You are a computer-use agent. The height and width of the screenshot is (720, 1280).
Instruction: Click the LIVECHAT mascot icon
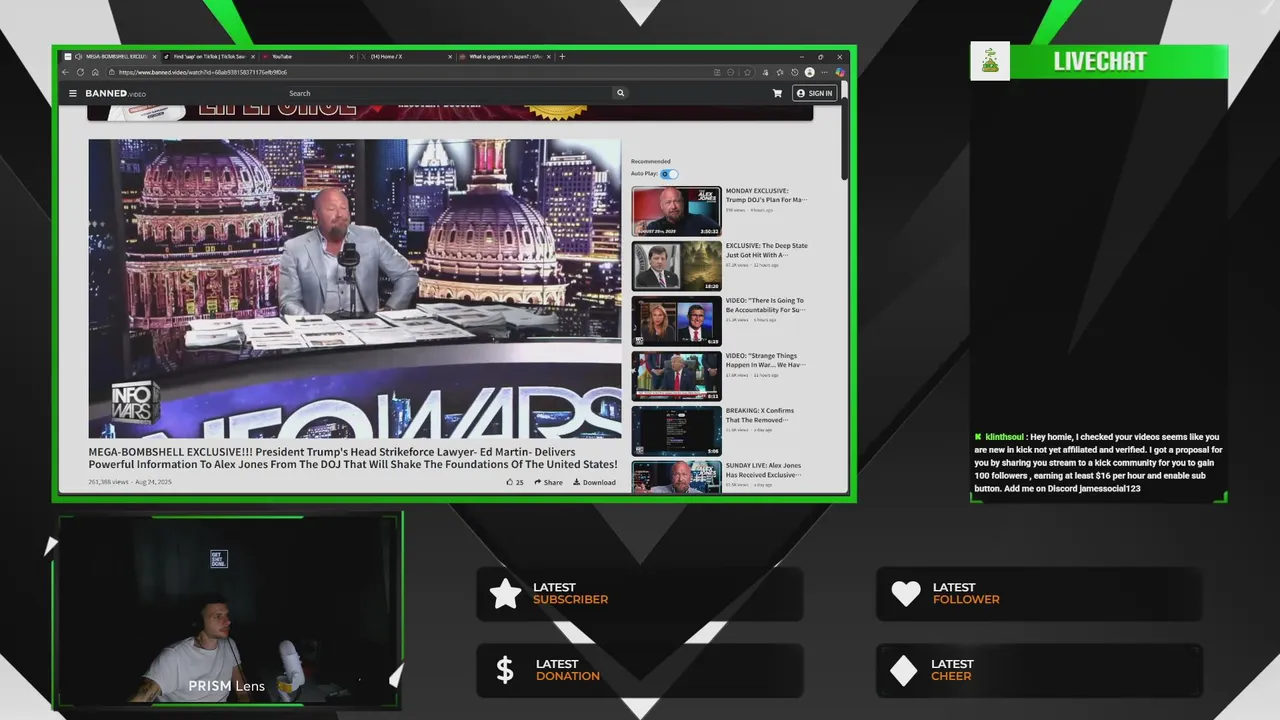point(990,61)
